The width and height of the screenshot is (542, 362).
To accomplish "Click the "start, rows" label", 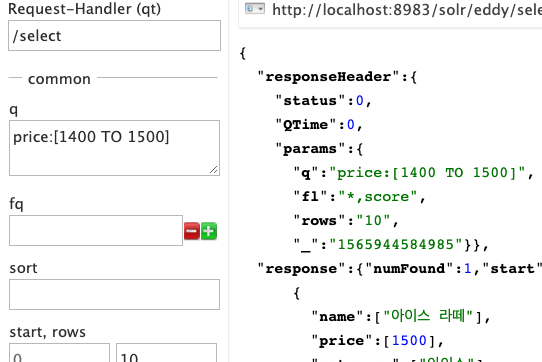I will pos(47,332).
